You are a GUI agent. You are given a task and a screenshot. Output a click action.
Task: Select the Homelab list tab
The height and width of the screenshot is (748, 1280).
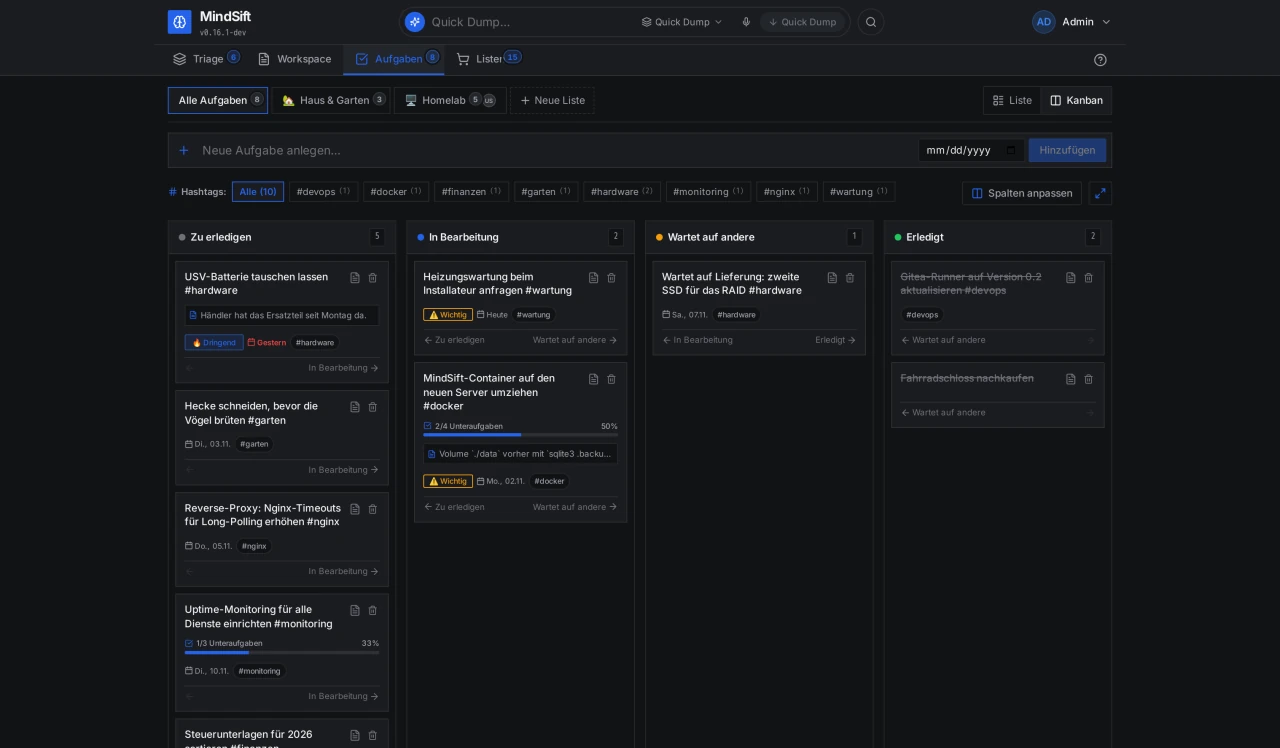pos(450,100)
